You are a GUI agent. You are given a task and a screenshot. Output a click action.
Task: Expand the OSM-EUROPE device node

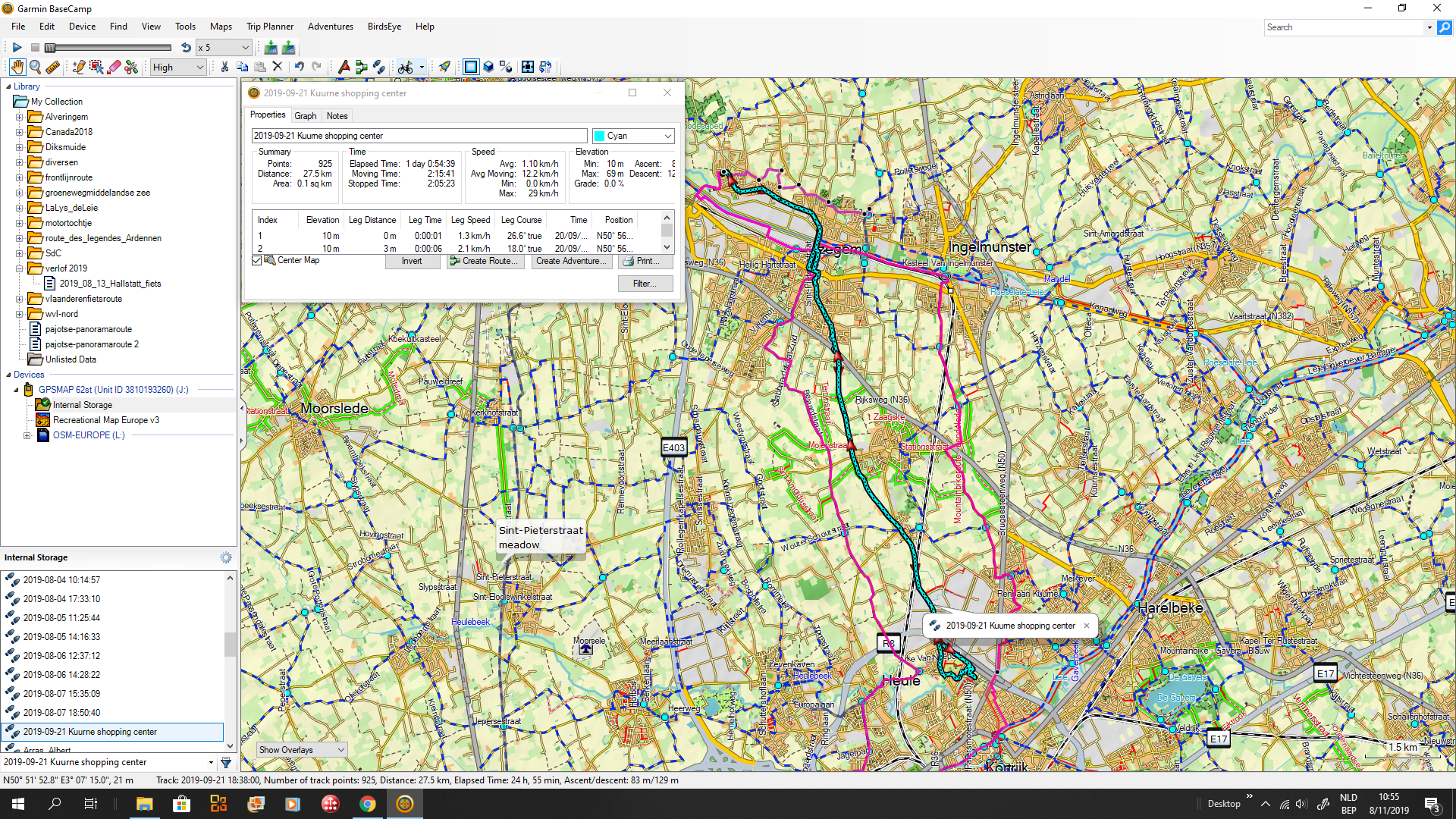[x=27, y=435]
